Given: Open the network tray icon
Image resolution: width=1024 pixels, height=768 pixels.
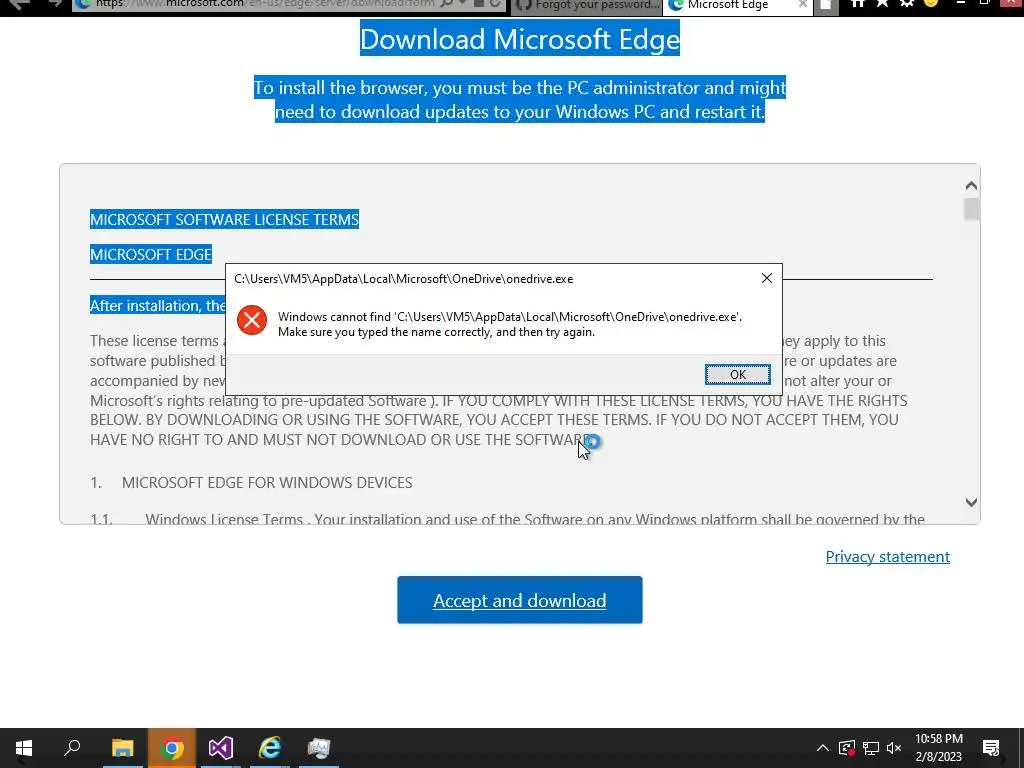Looking at the screenshot, I should click(x=871, y=748).
